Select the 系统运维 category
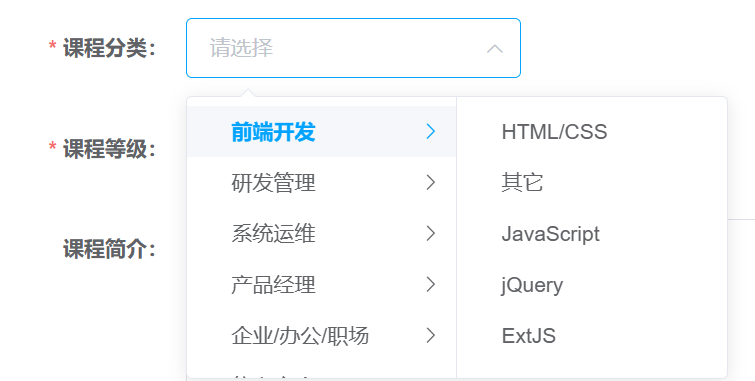Screen dimensions: 755x381 point(321,234)
